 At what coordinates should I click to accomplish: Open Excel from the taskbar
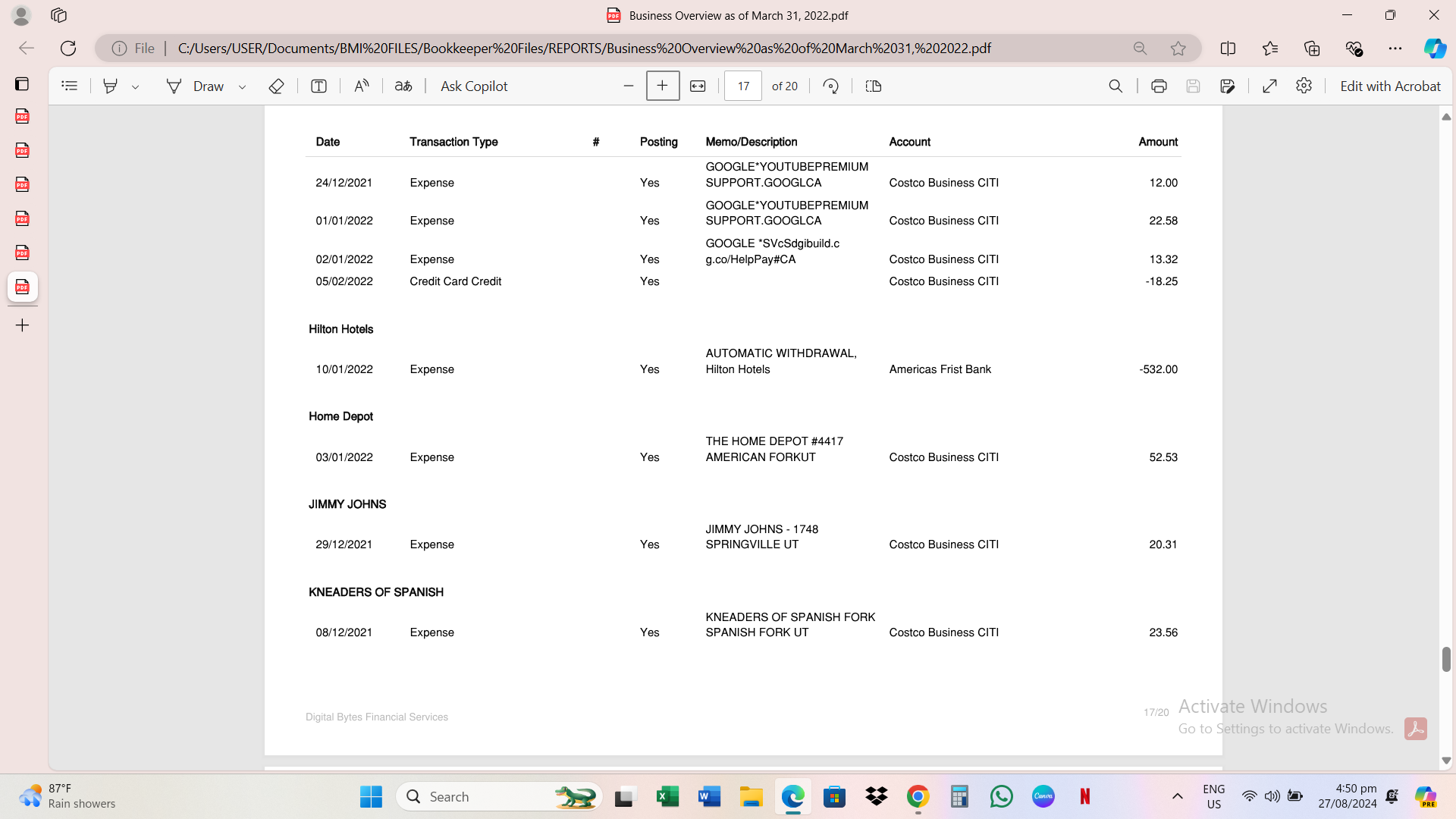(x=667, y=797)
